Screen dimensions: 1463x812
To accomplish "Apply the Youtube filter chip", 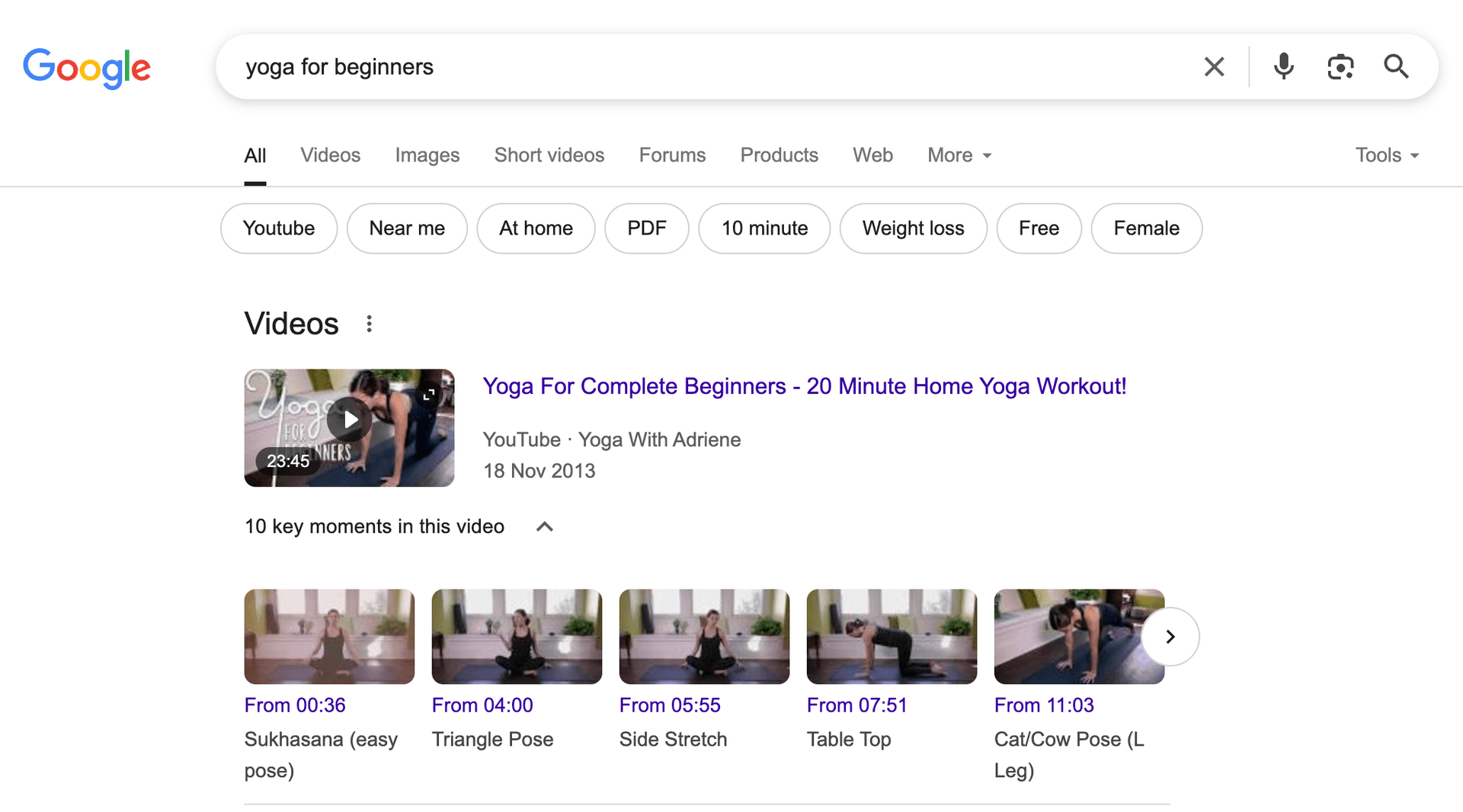I will coord(279,229).
